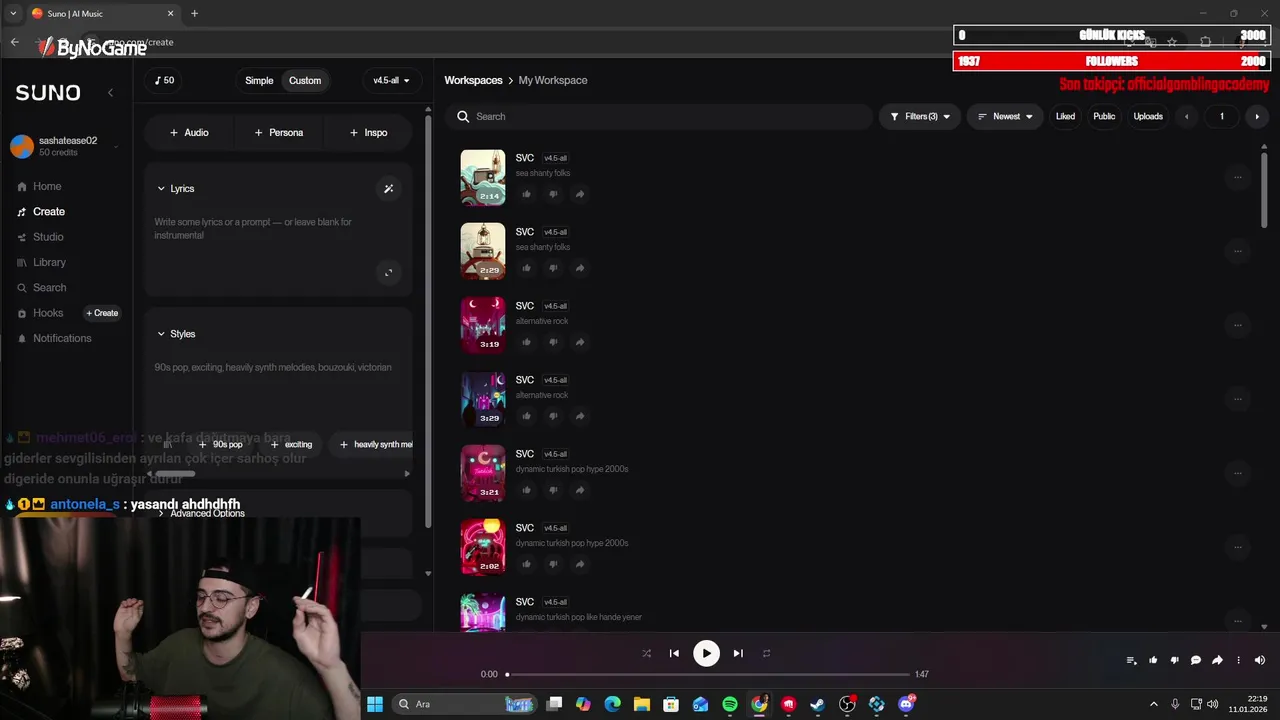The image size is (1280, 720).
Task: Open more options for the 2:14 song row
Action: (x=1237, y=177)
